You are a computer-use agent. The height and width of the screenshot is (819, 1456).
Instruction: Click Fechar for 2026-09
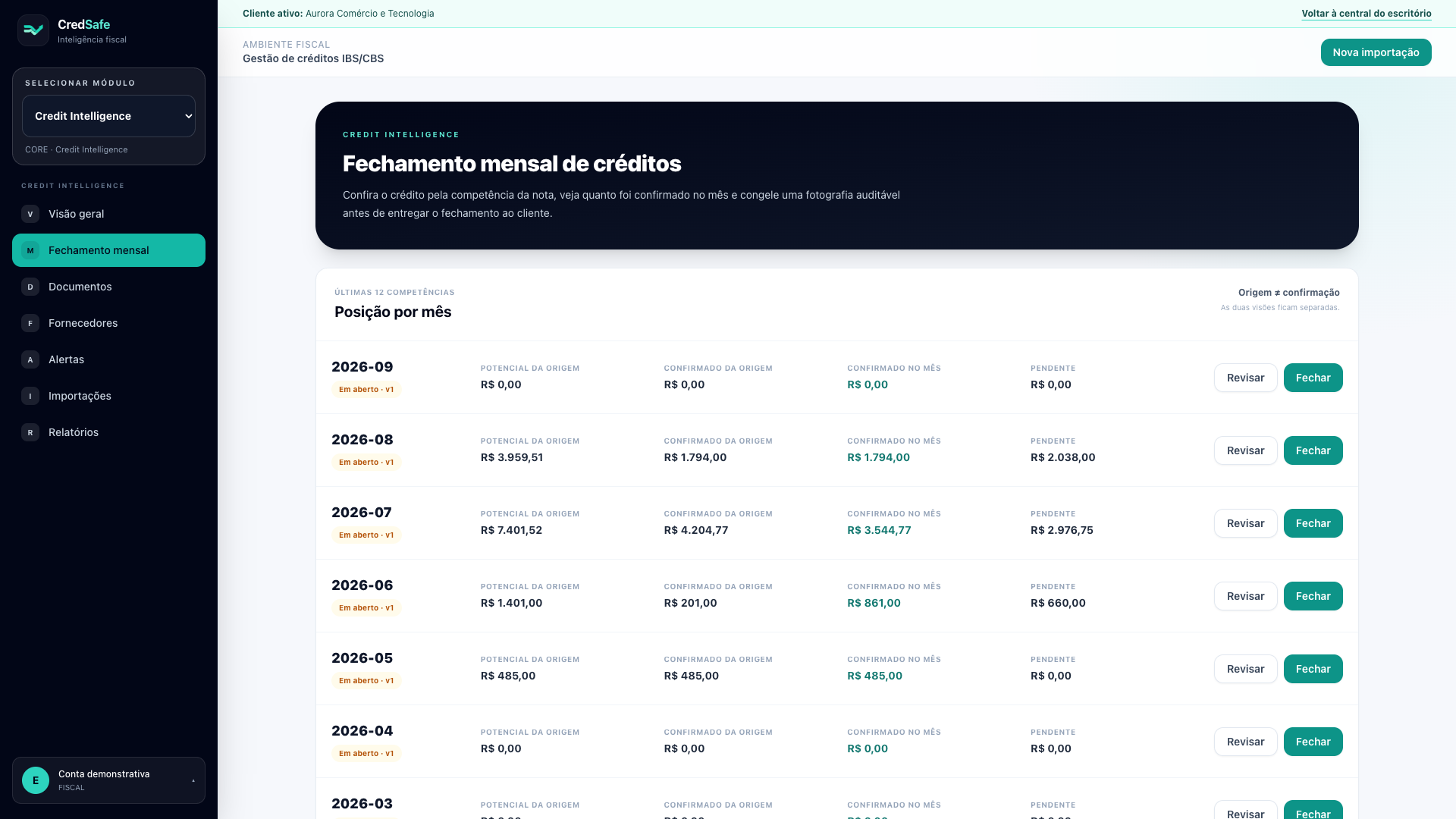coord(1313,378)
